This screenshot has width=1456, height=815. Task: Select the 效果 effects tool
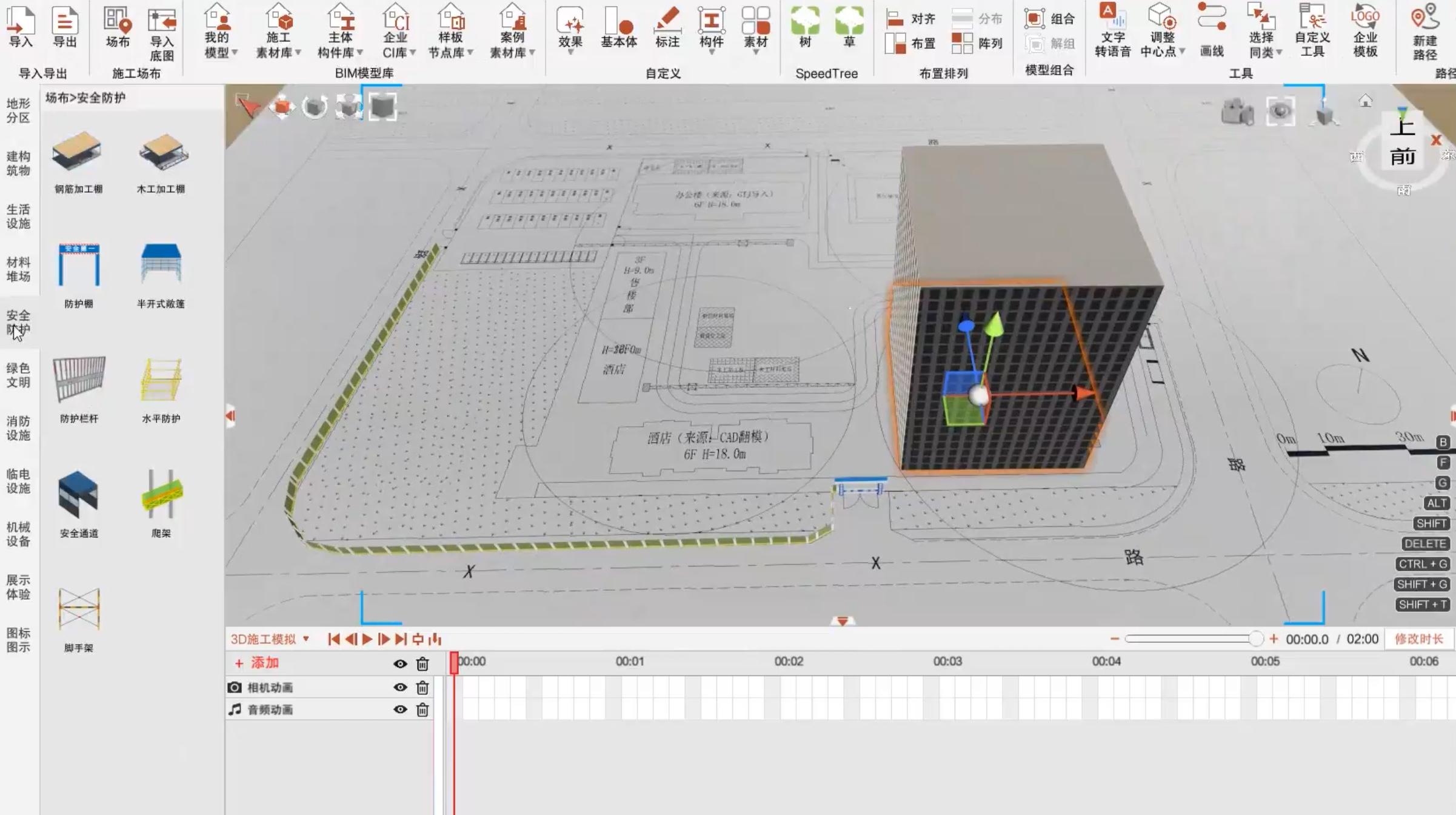(570, 29)
